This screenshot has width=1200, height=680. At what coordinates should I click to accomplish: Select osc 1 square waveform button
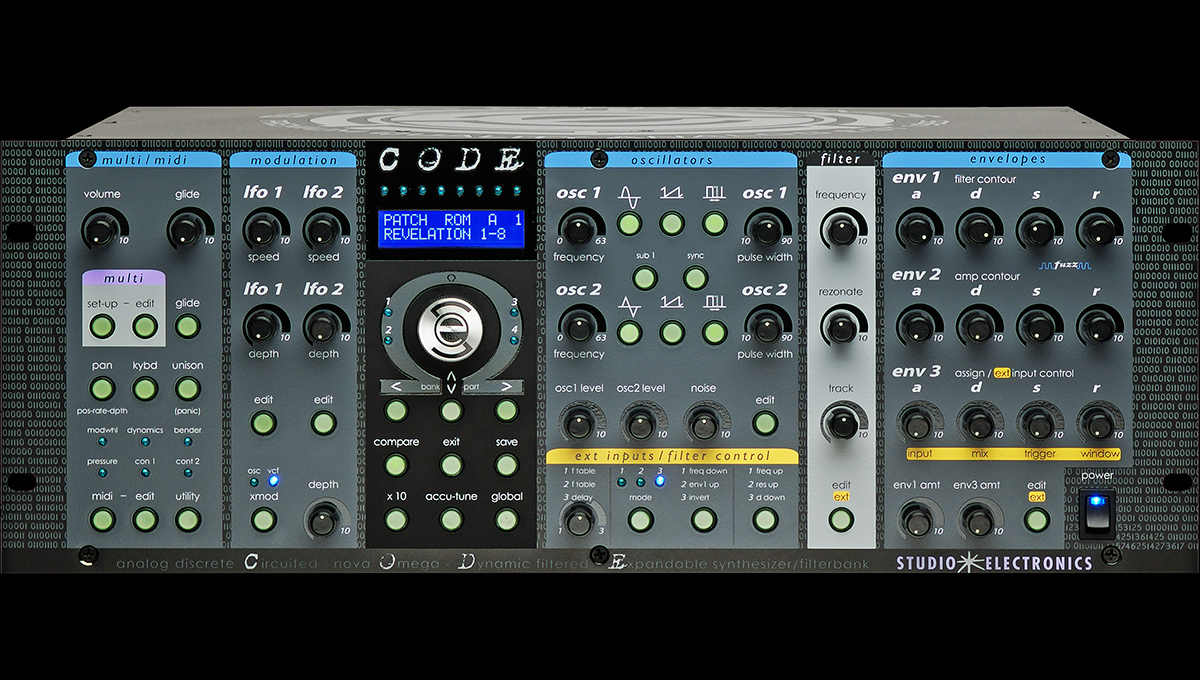[714, 224]
